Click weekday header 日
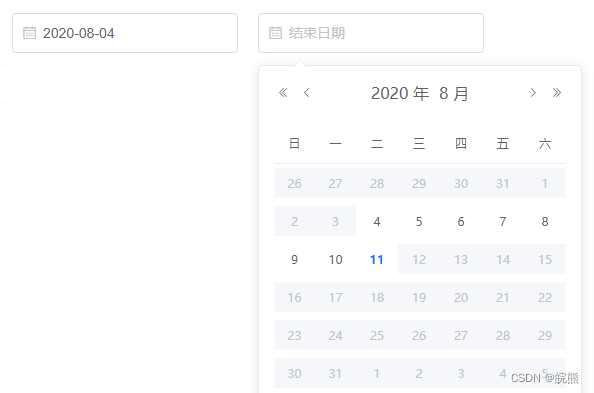594x393 pixels. point(294,144)
